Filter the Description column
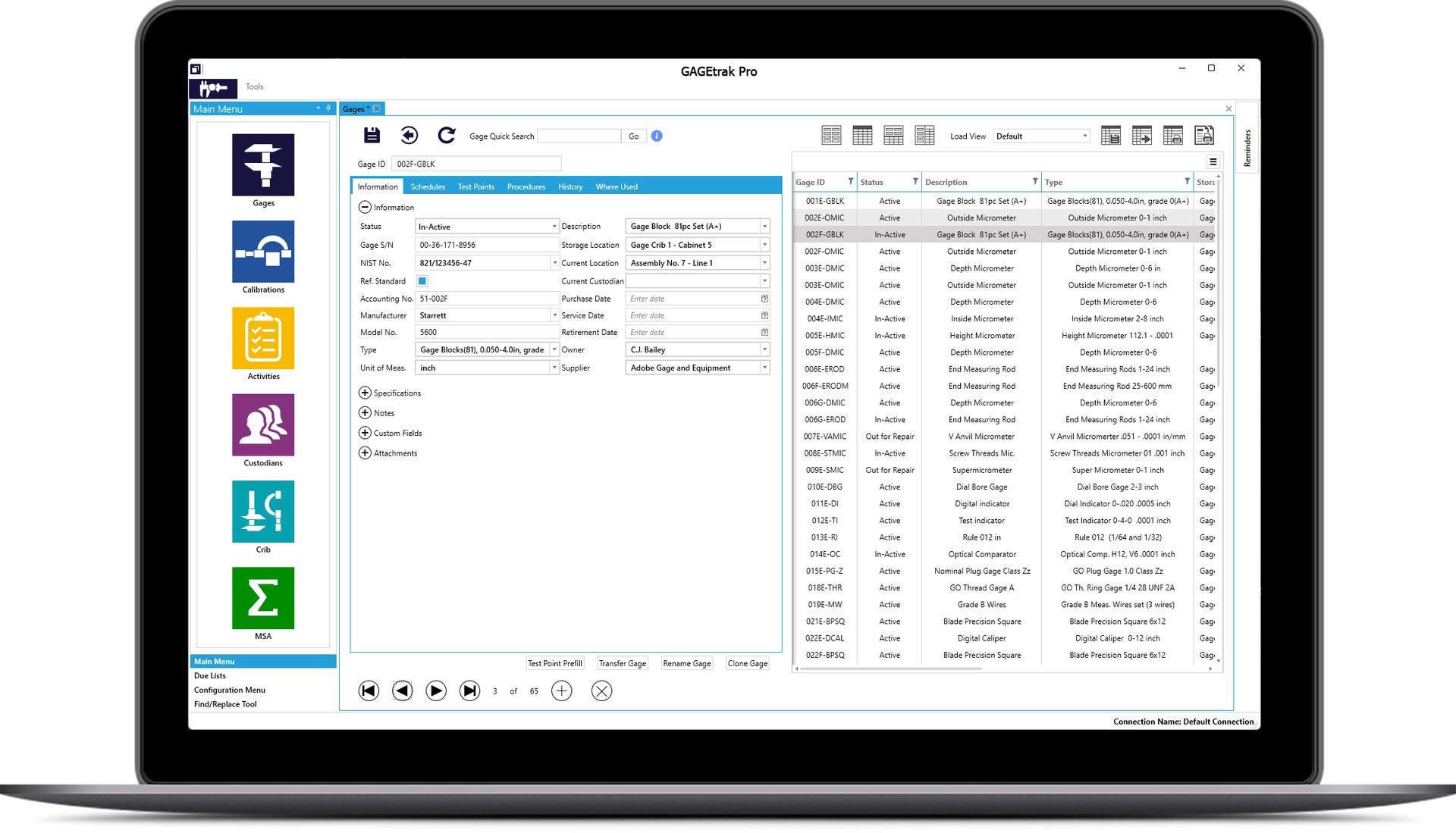 [1035, 182]
